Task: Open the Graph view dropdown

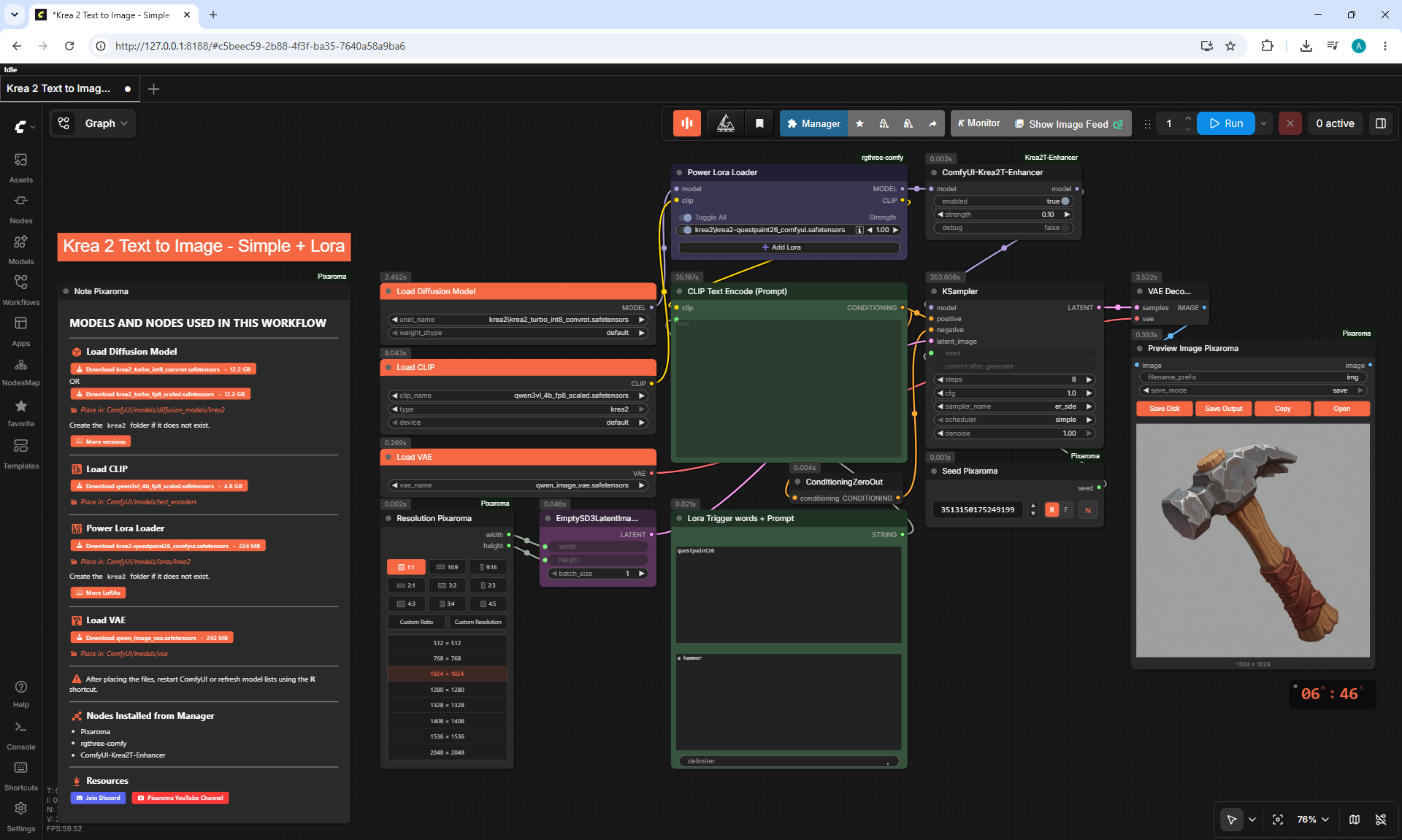Action: [x=93, y=124]
